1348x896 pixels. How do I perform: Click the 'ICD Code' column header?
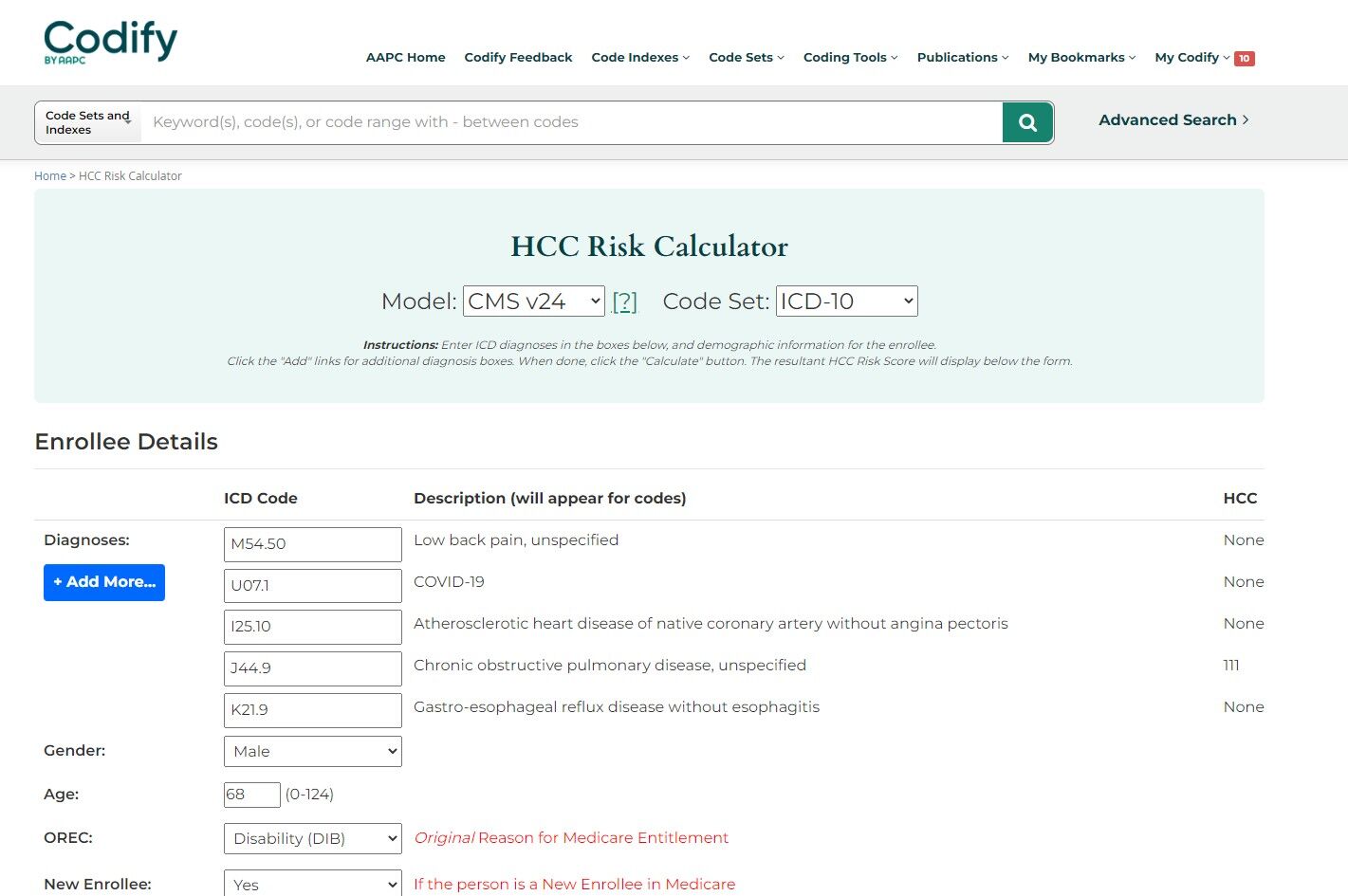(x=261, y=499)
